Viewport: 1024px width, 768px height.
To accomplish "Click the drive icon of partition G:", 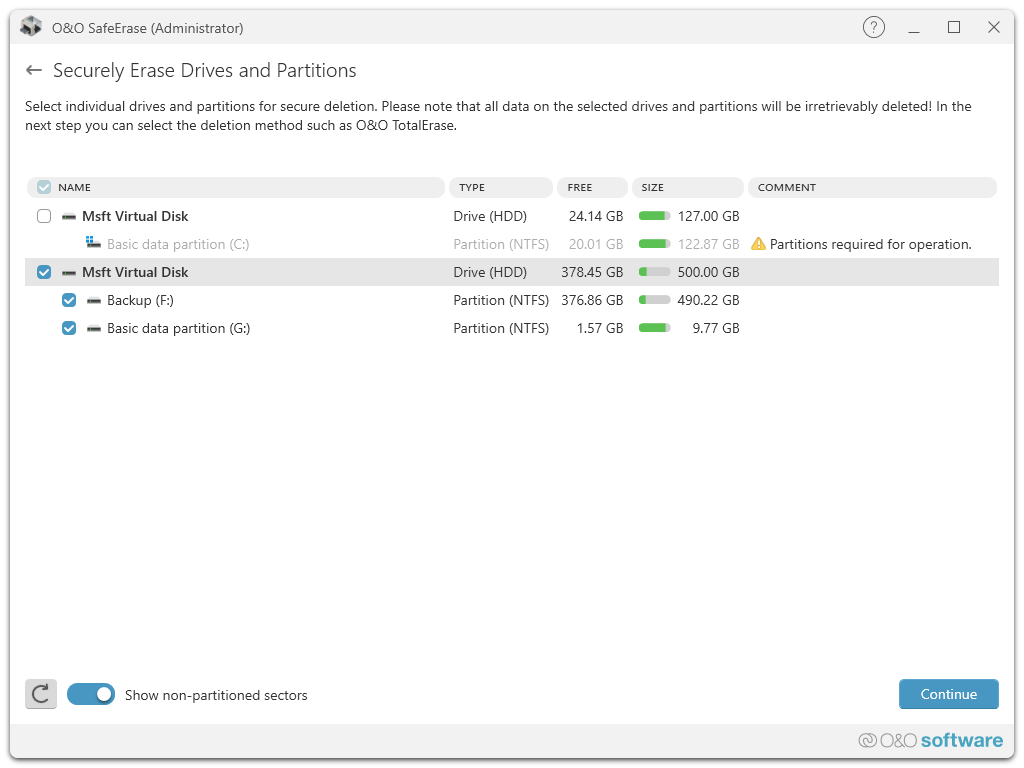I will pyautogui.click(x=94, y=328).
